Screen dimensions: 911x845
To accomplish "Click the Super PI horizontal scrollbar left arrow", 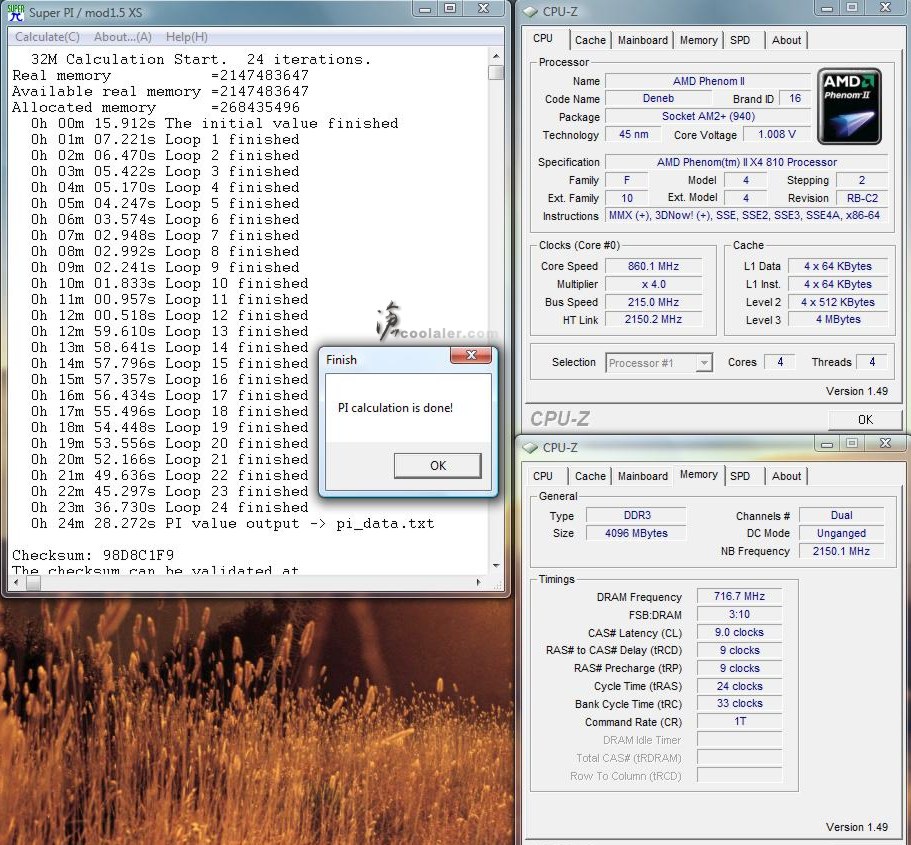I will click(16, 582).
